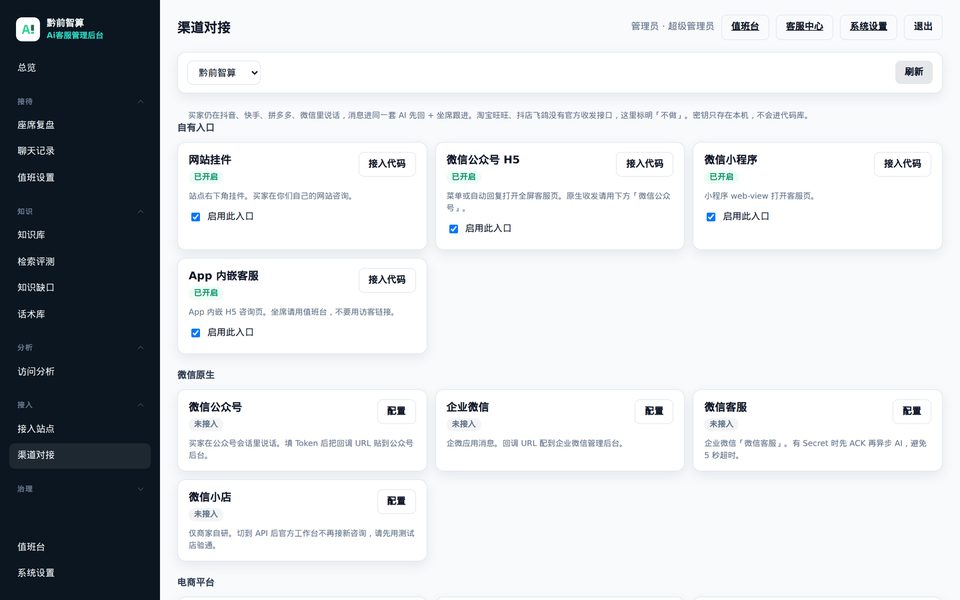Click the AI logo icon in sidebar
Image resolution: width=960 pixels, height=600 pixels.
28,29
